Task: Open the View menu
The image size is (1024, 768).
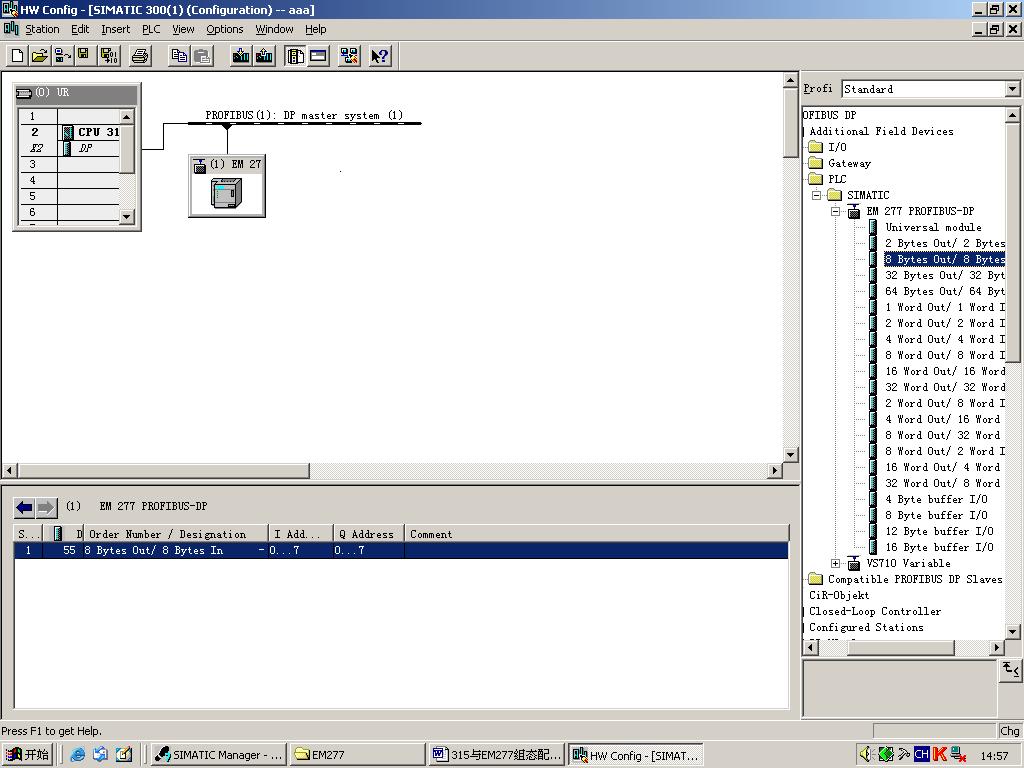Action: tap(183, 29)
